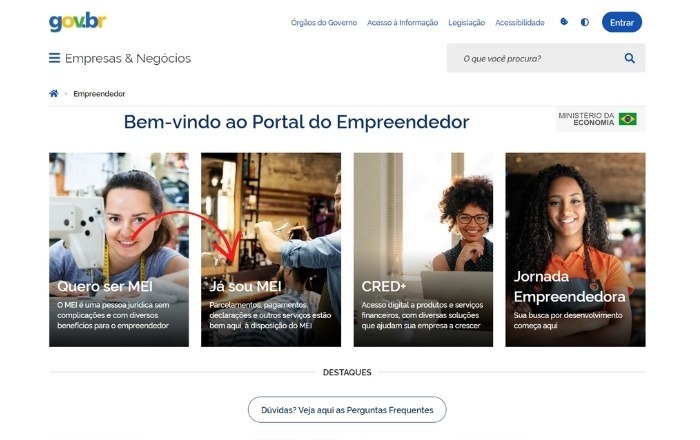Select the Jornada Empreendedora card
The width and height of the screenshot is (700, 440).
pos(575,249)
